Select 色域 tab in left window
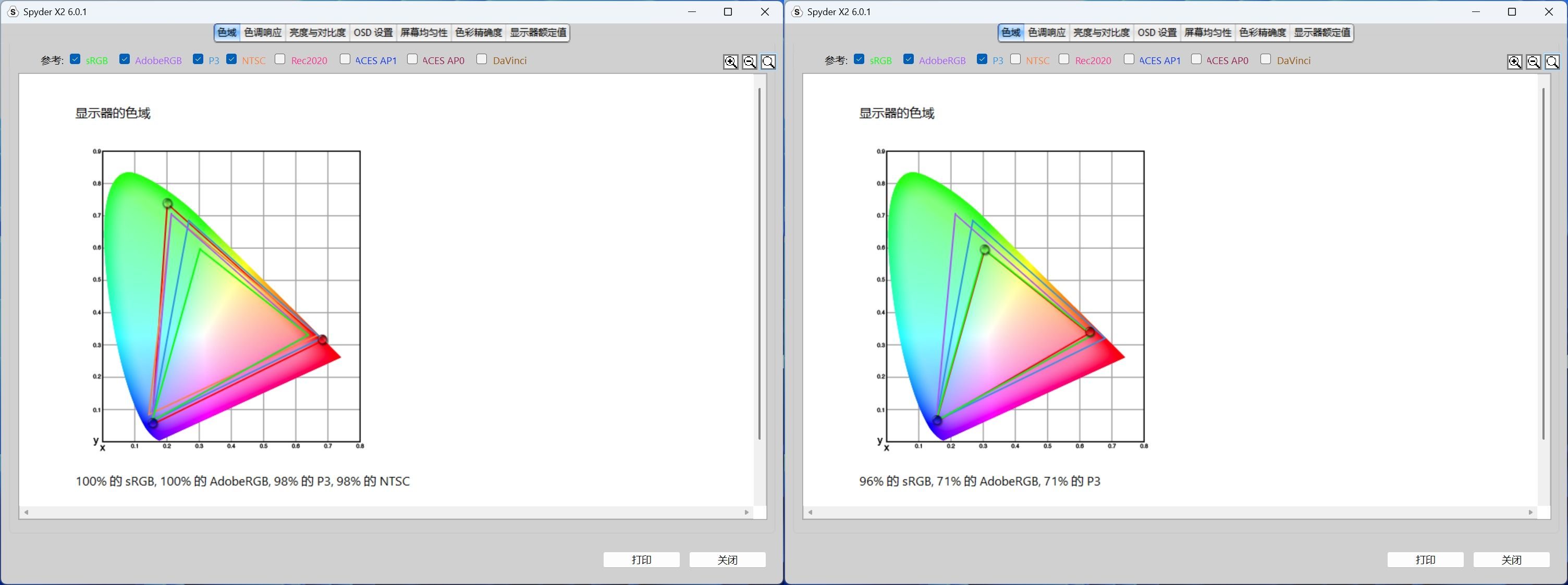The height and width of the screenshot is (585, 1568). pyautogui.click(x=227, y=32)
